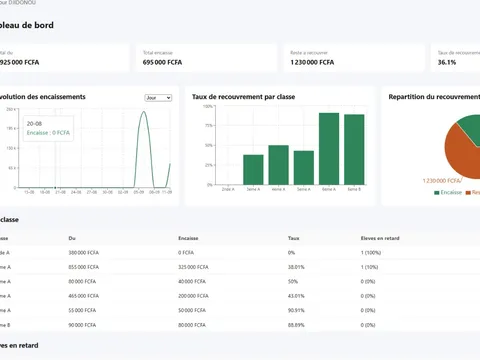Click the Taux de recouvrement par classe heading

tap(243, 97)
